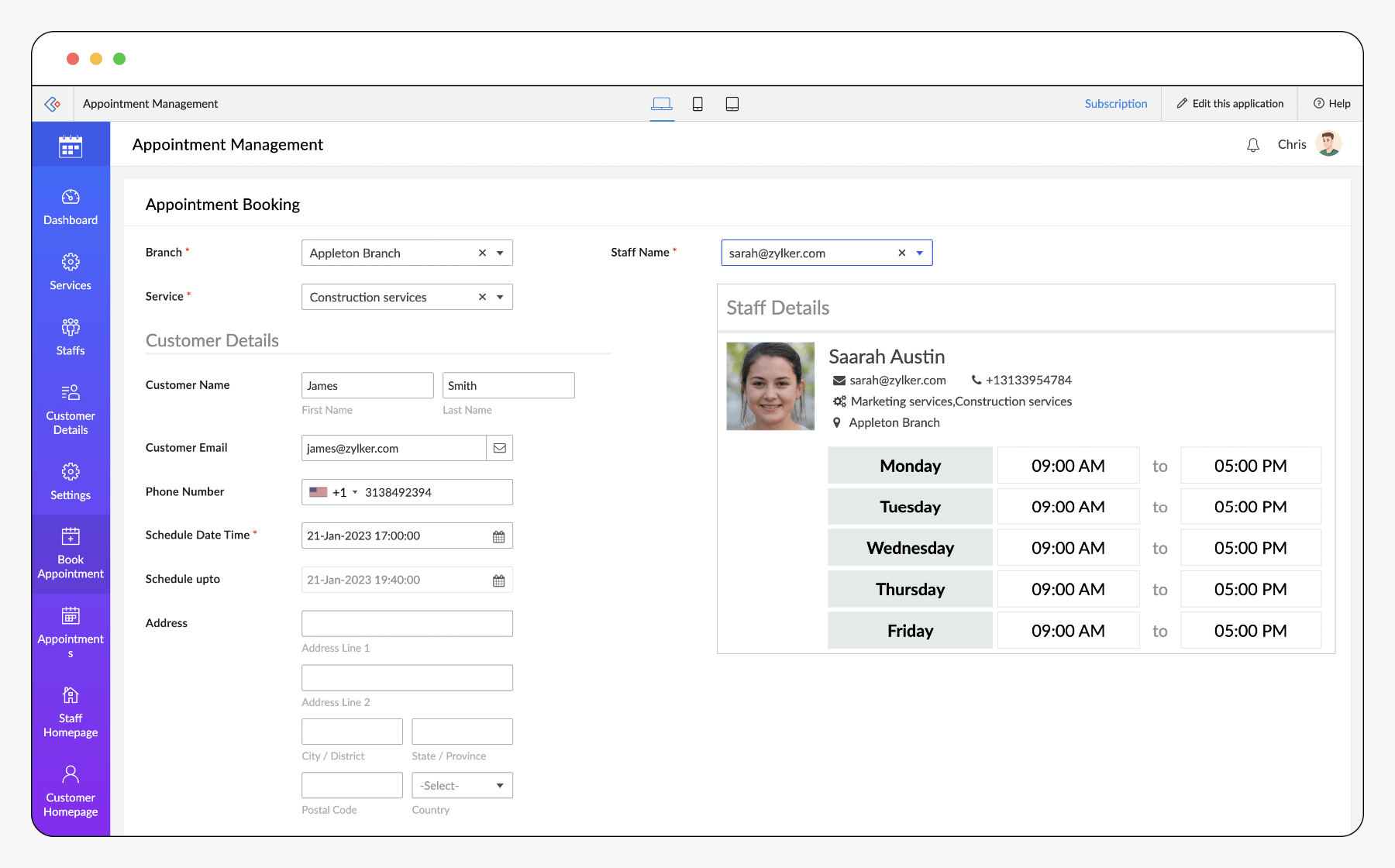Screen dimensions: 1395x868
Task: Open Chris's profile avatar
Action: (1328, 144)
